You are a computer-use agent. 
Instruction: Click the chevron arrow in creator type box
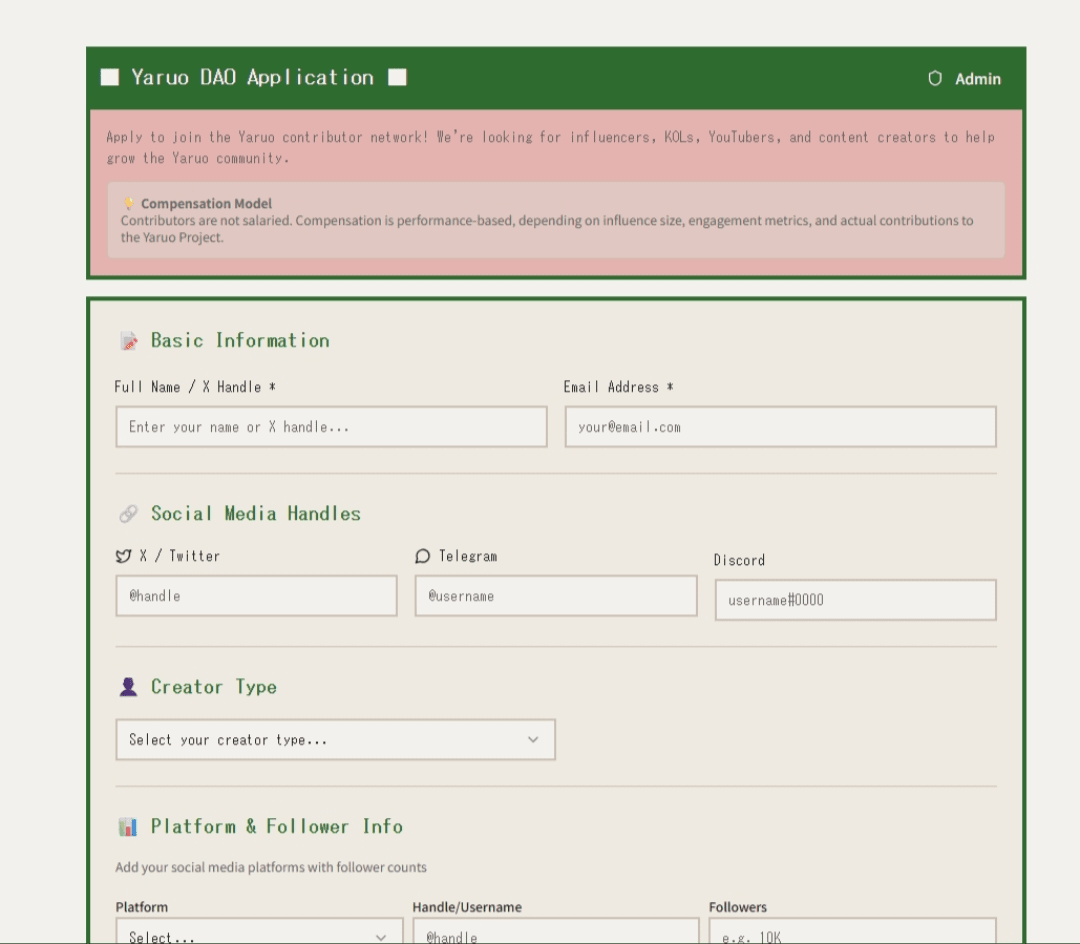533,740
